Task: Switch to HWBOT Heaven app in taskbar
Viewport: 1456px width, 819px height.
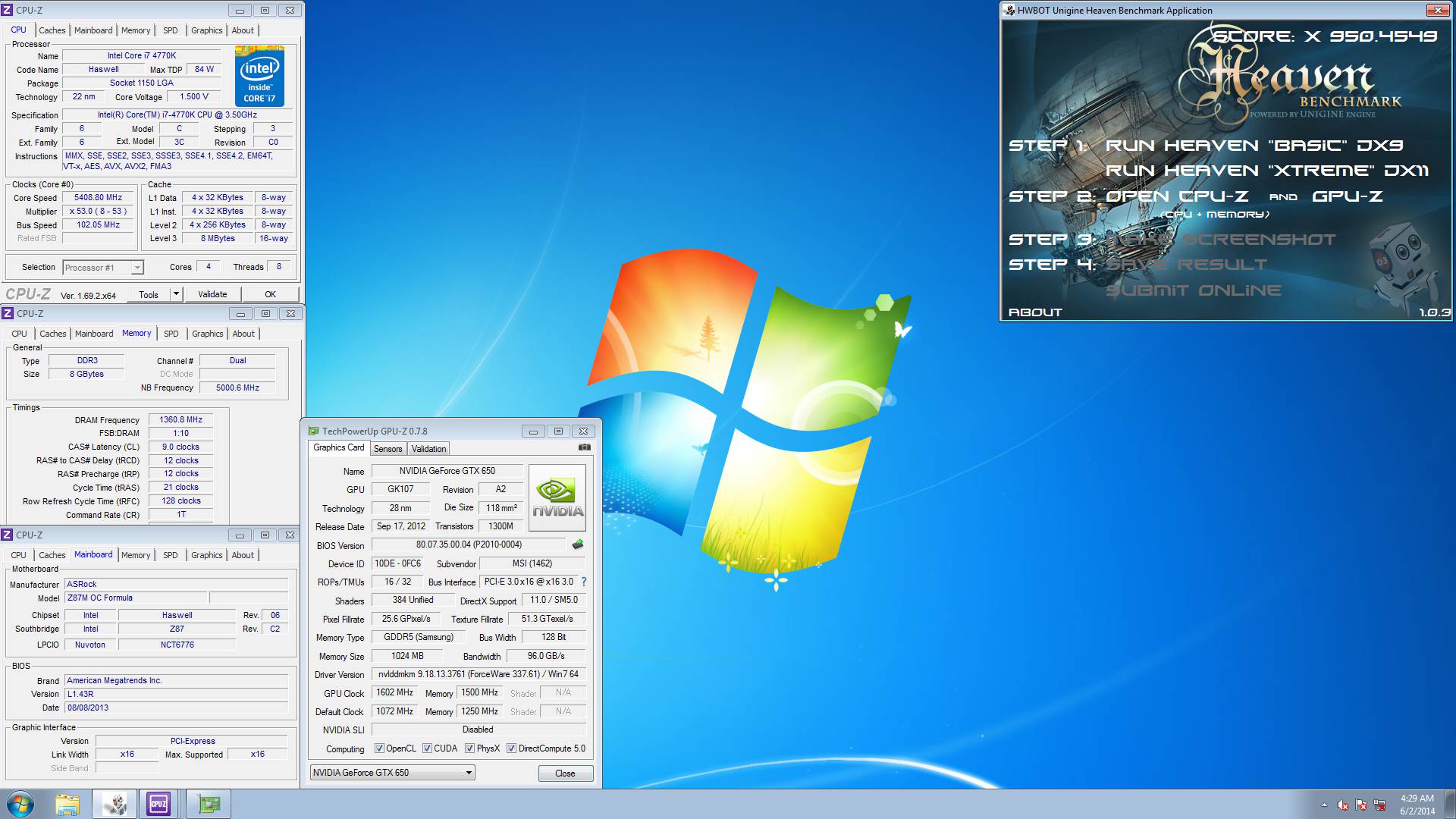Action: tap(115, 804)
